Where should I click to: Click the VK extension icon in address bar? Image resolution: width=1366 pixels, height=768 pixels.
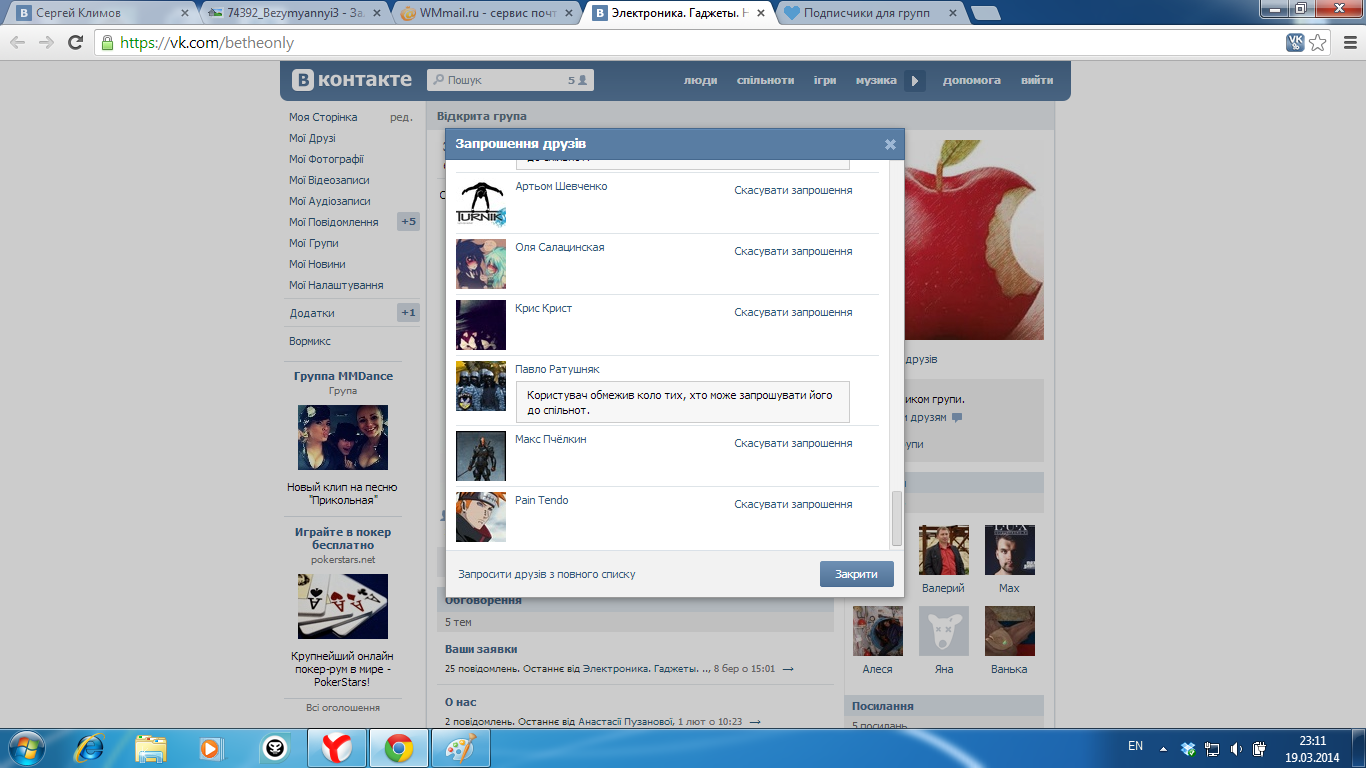[1295, 43]
